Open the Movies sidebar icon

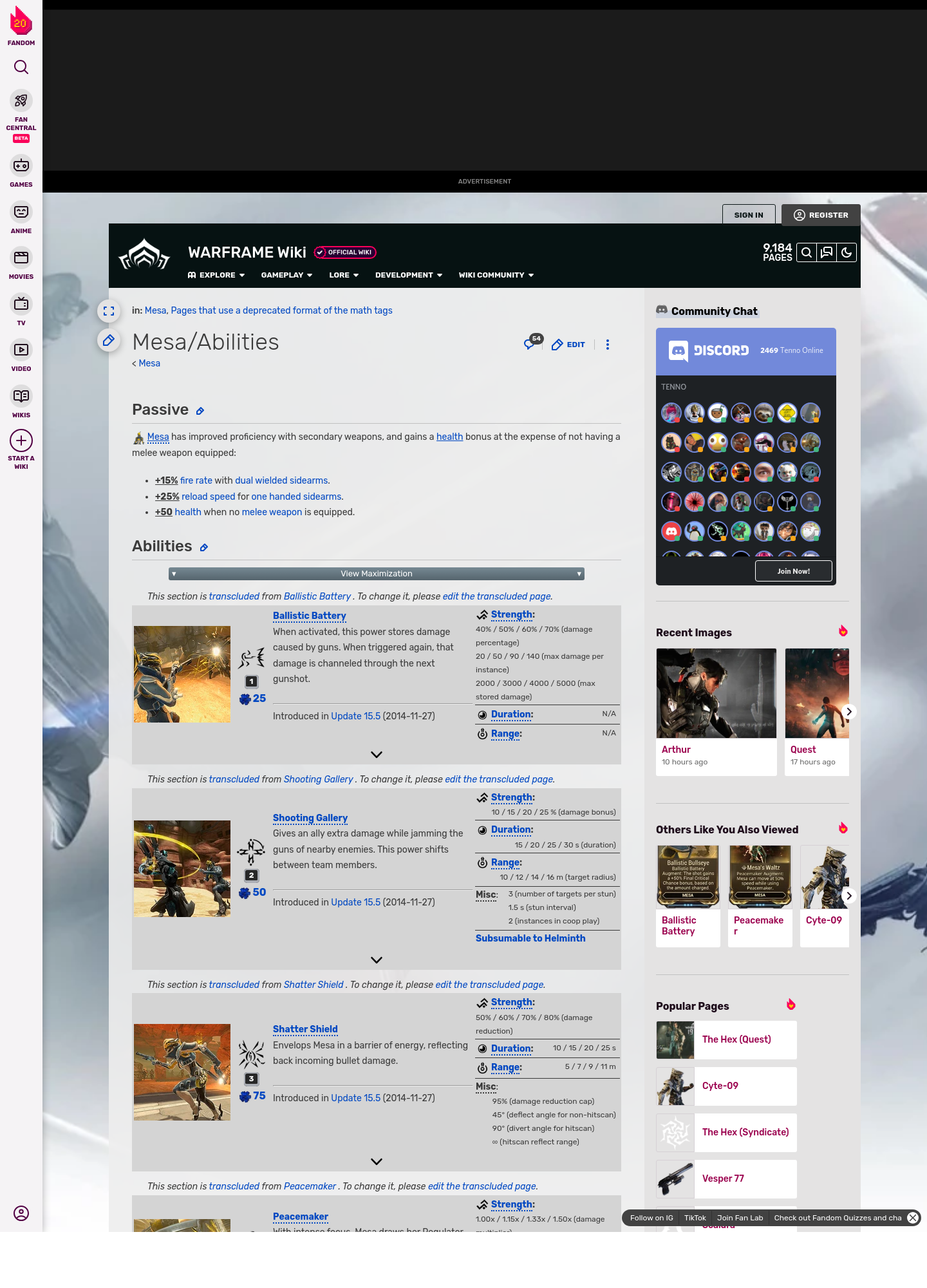coord(21,258)
